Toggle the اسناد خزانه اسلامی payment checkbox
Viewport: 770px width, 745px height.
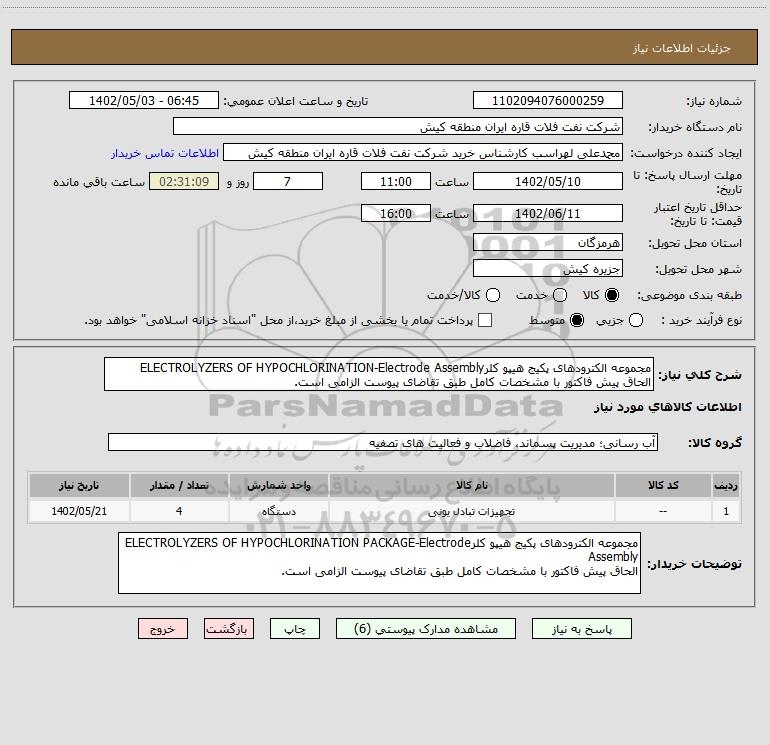point(485,320)
